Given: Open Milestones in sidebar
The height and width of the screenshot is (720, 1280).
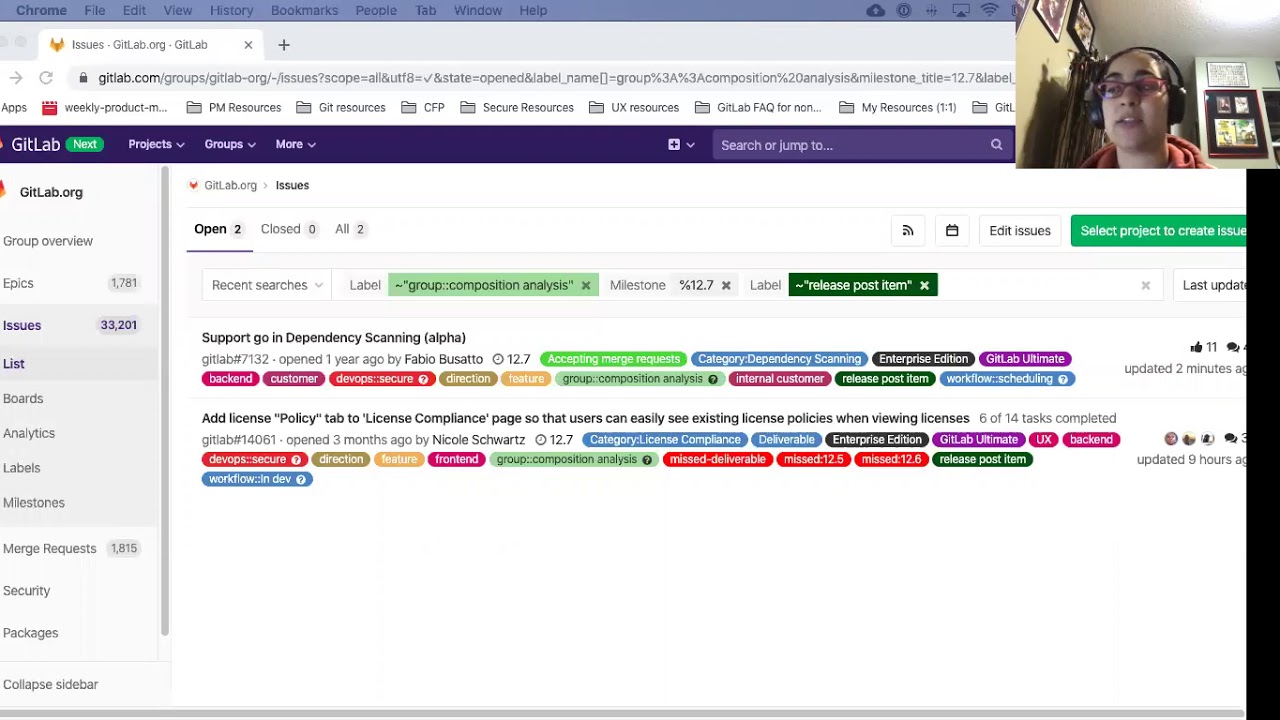Looking at the screenshot, I should (x=34, y=503).
